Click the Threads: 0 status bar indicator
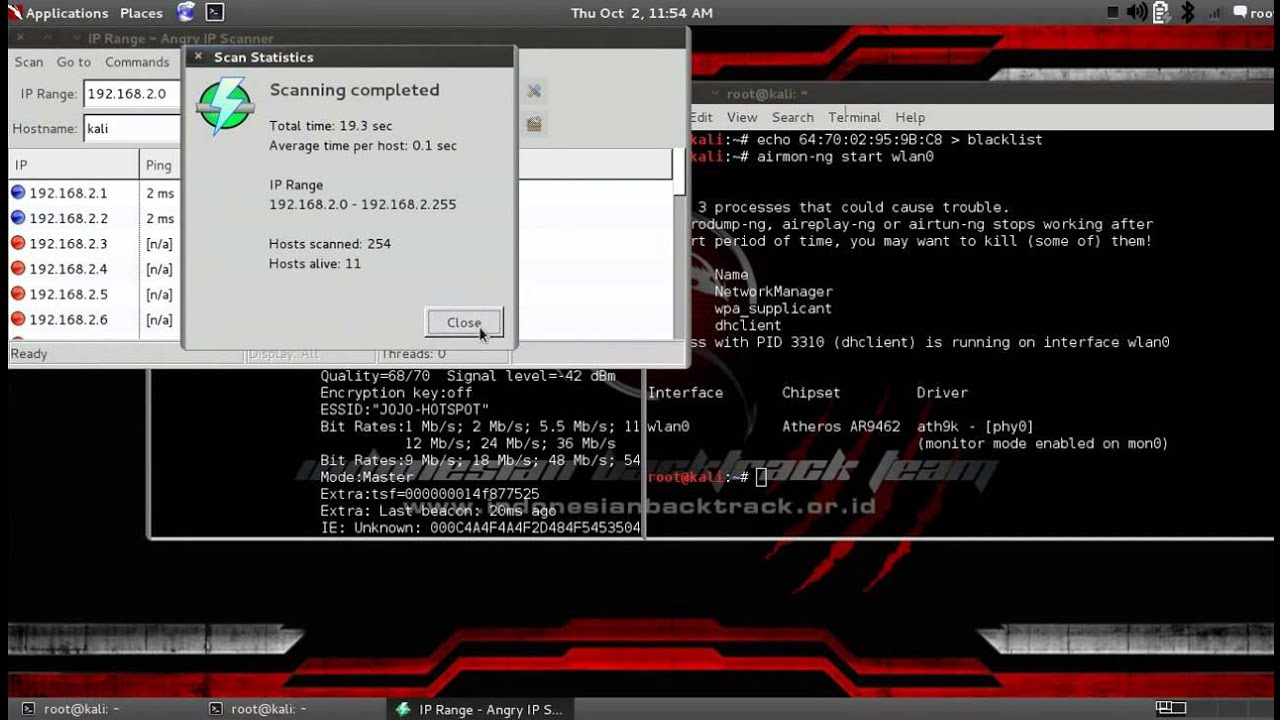 413,354
